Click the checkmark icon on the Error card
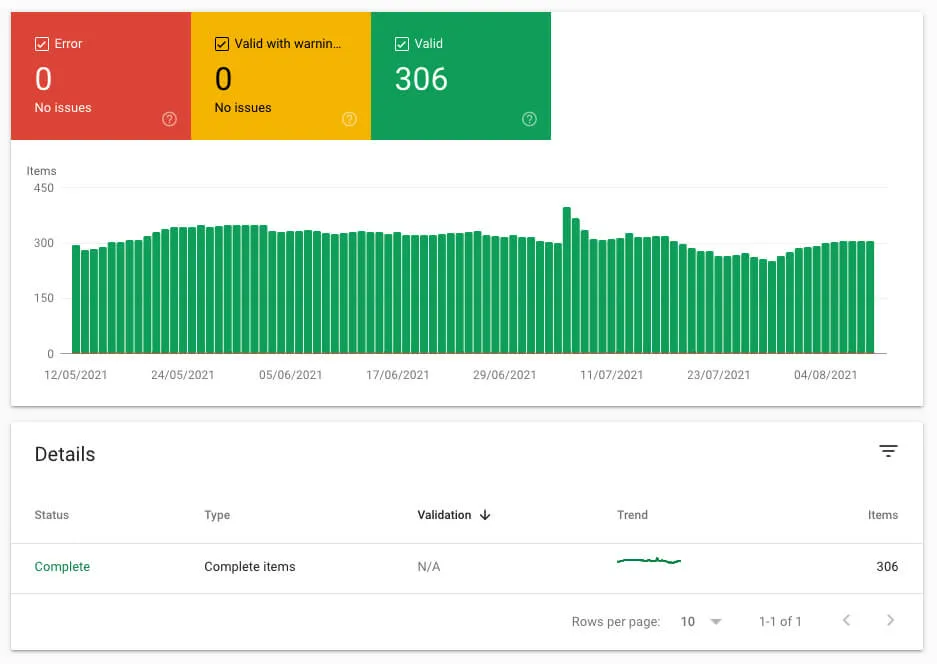Viewport: 937px width, 664px height. (x=41, y=43)
